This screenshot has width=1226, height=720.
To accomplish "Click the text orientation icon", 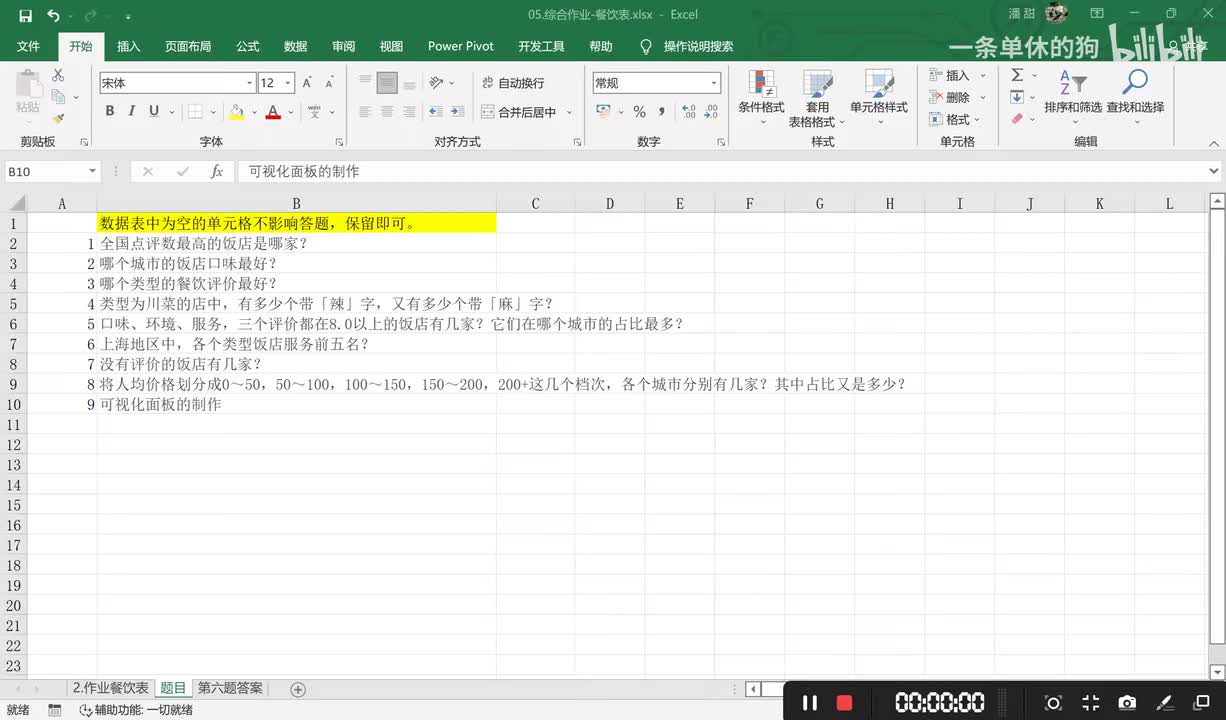I will click(436, 83).
